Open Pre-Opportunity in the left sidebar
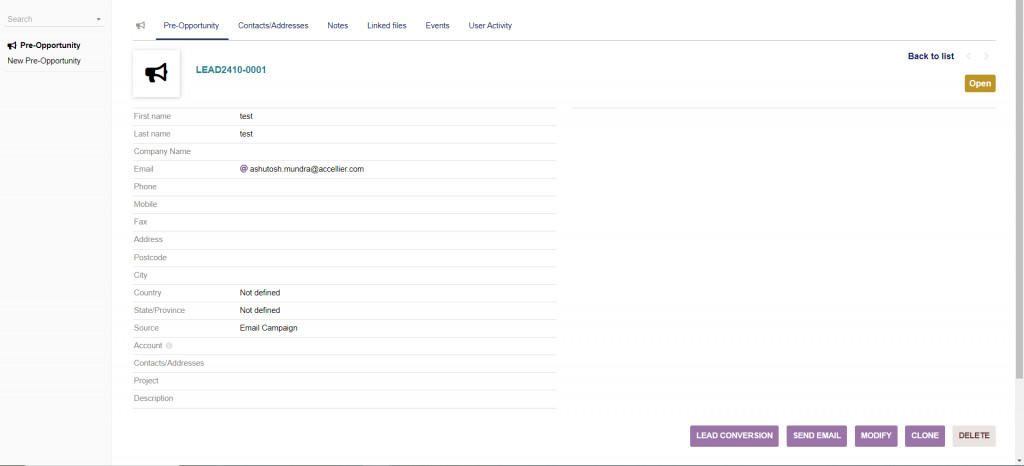This screenshot has height=466, width=1024. point(50,46)
